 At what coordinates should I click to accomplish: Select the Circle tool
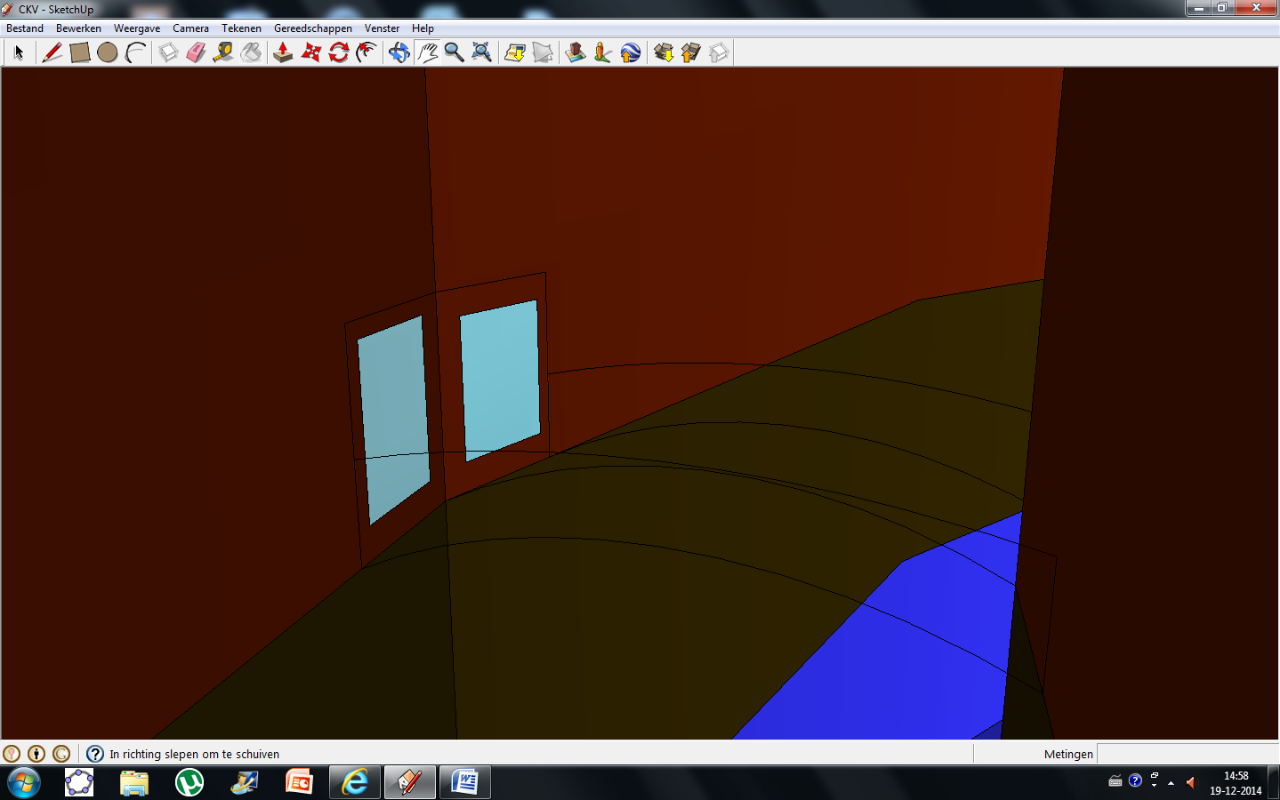point(108,53)
